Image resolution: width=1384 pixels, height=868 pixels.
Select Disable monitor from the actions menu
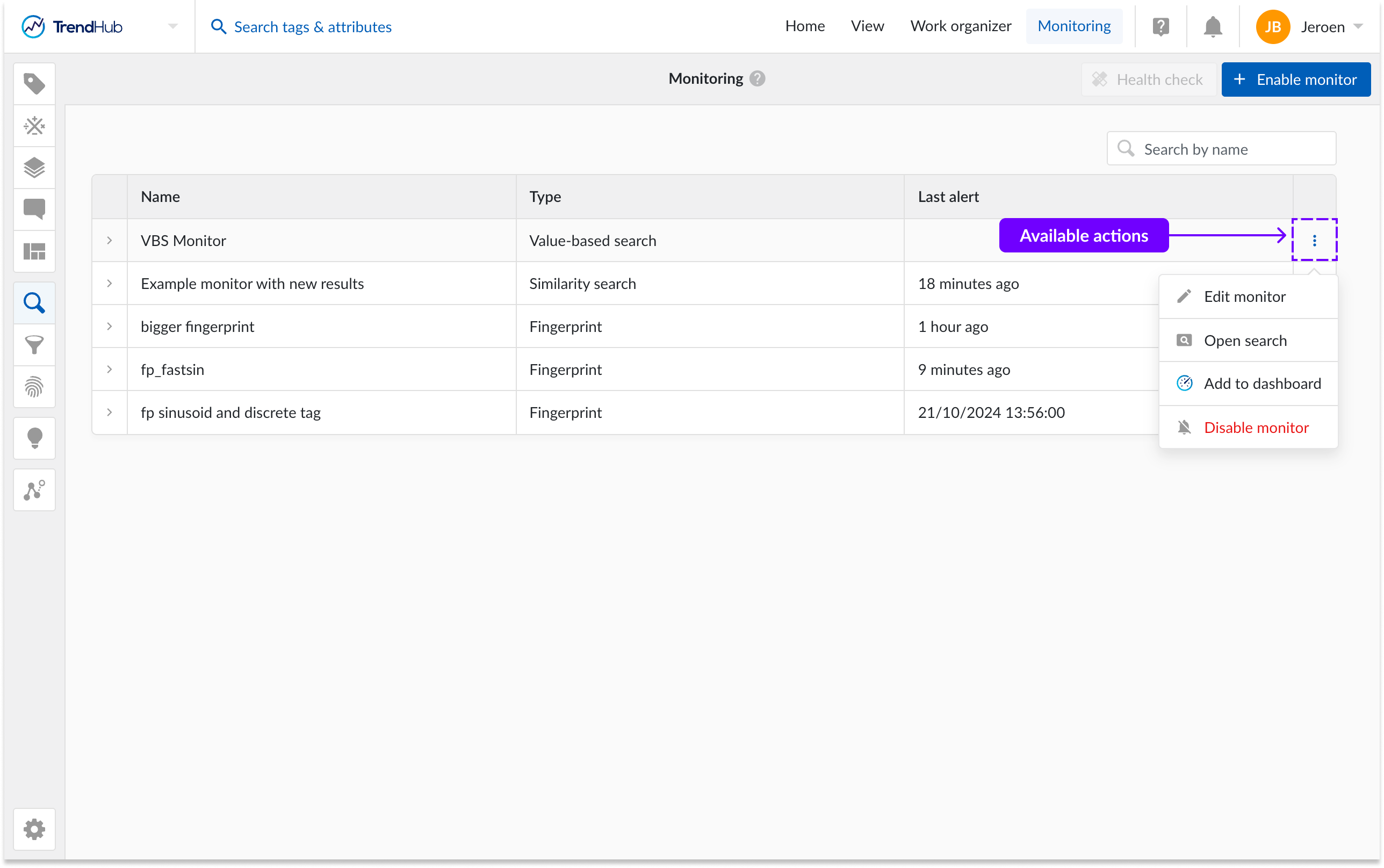(1256, 428)
